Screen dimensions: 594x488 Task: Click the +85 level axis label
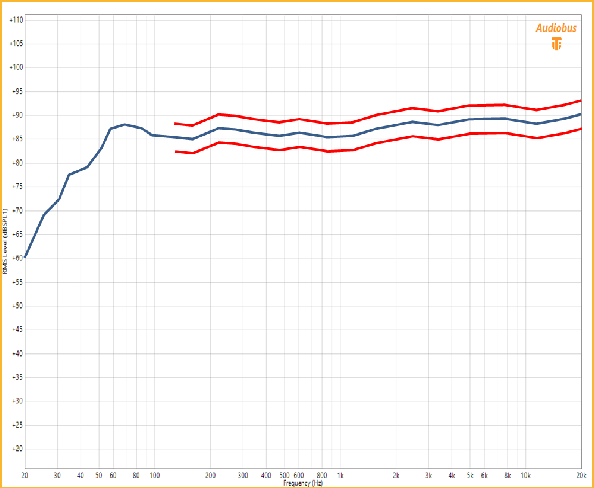[19, 139]
